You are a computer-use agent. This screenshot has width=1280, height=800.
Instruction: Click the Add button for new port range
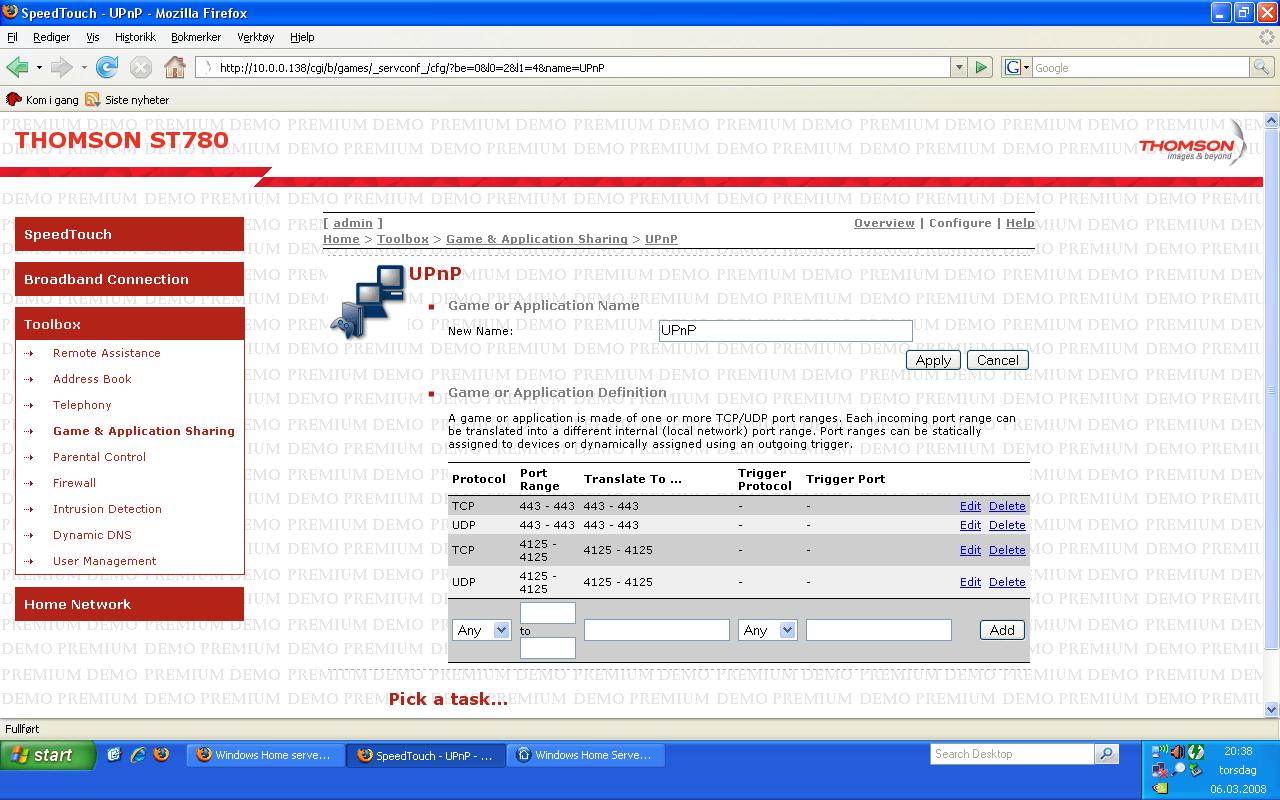(x=1002, y=630)
